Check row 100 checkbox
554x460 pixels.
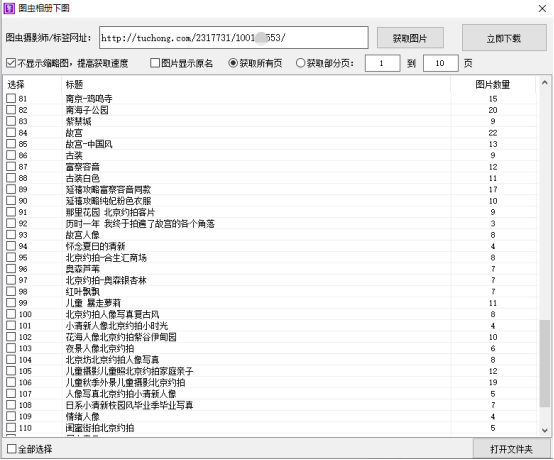coord(11,314)
